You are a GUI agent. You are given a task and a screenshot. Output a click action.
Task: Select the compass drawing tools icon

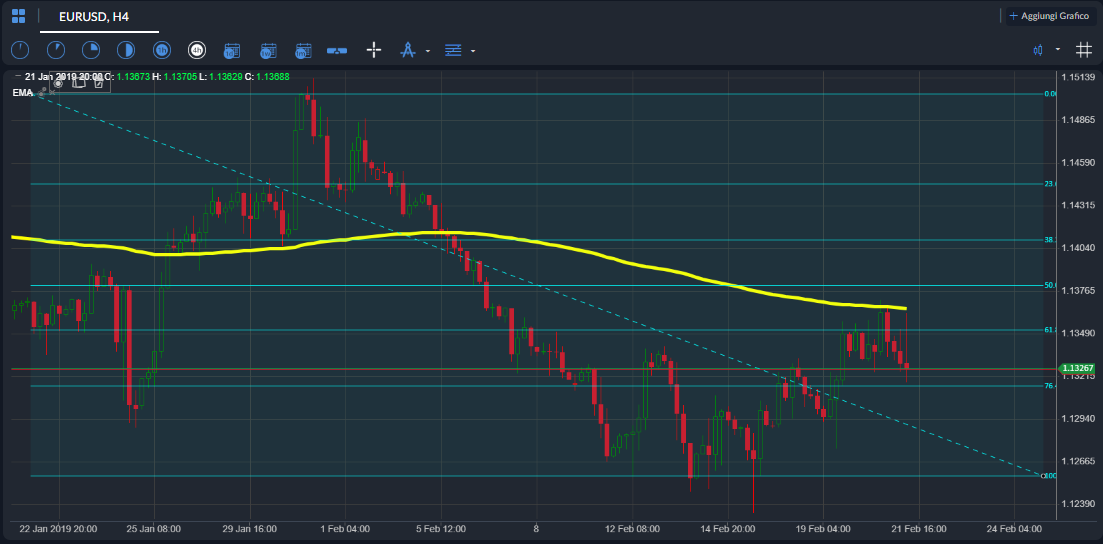408,50
